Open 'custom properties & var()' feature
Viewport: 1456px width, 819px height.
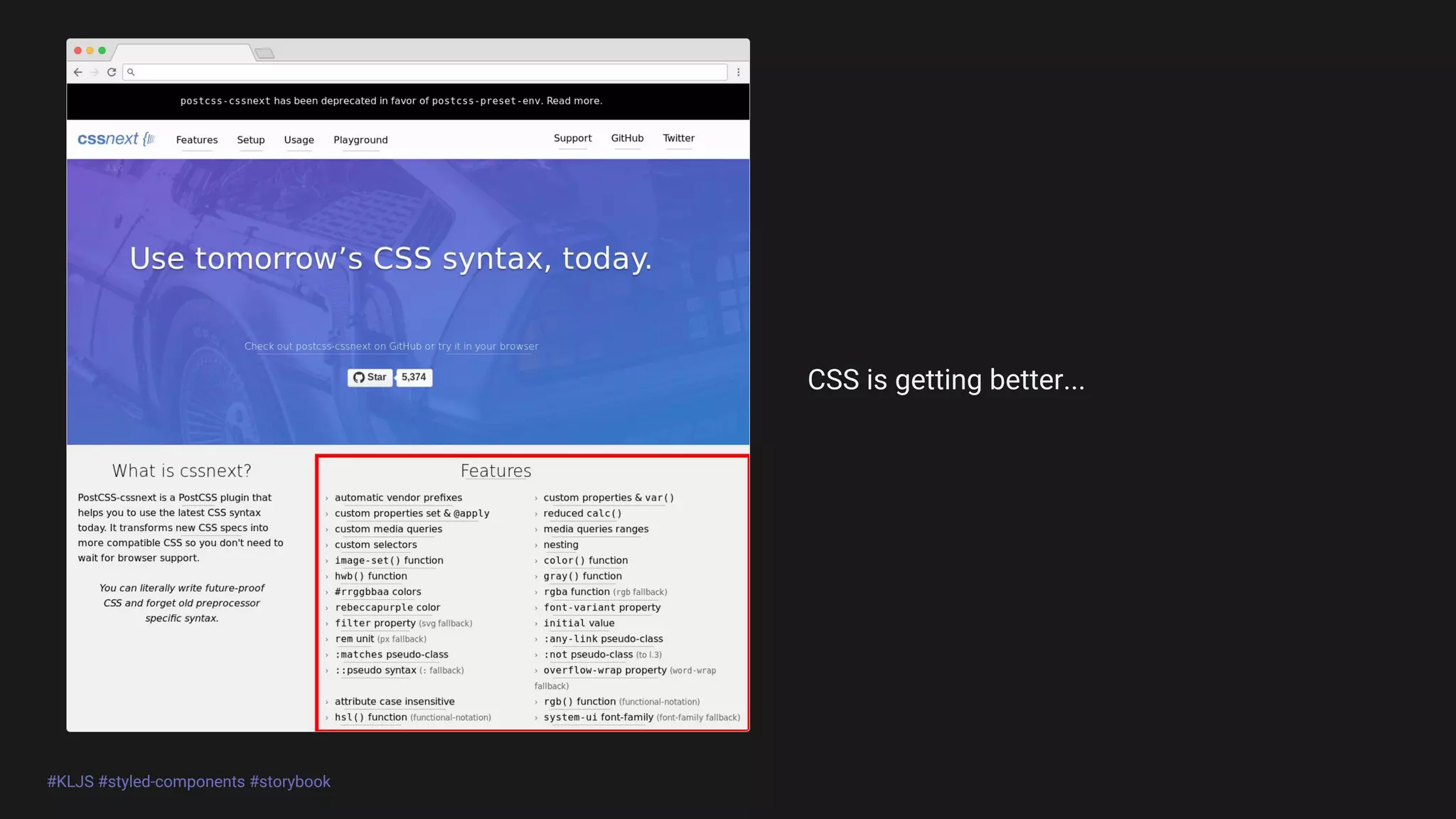[x=609, y=498]
